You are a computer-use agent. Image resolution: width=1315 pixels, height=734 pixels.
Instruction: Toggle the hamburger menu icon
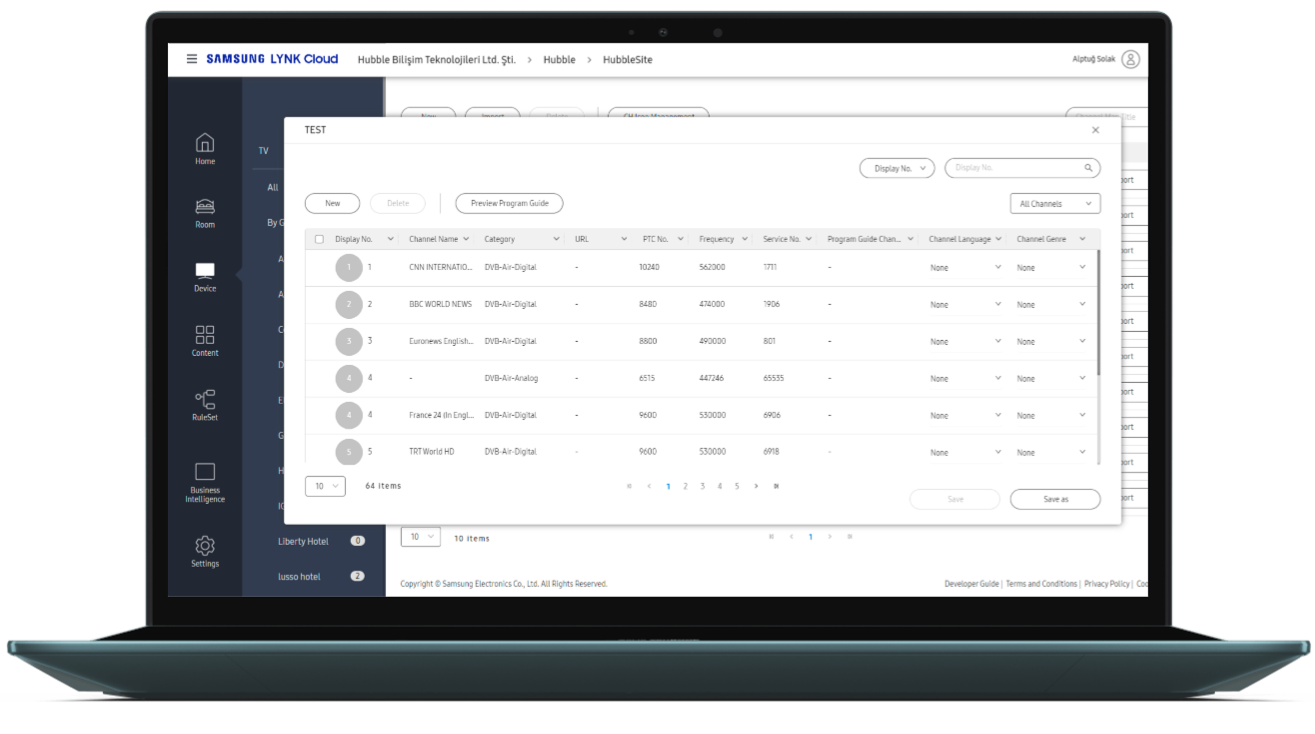[192, 59]
